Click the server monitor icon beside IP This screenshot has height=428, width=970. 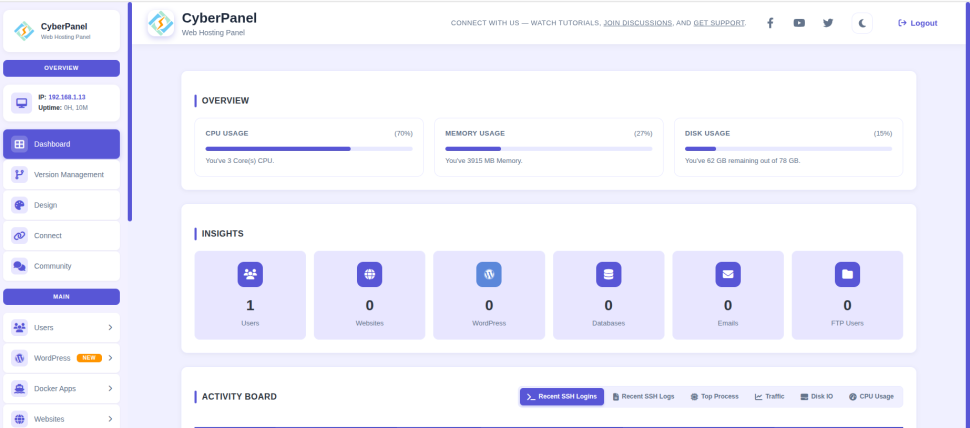(x=22, y=103)
